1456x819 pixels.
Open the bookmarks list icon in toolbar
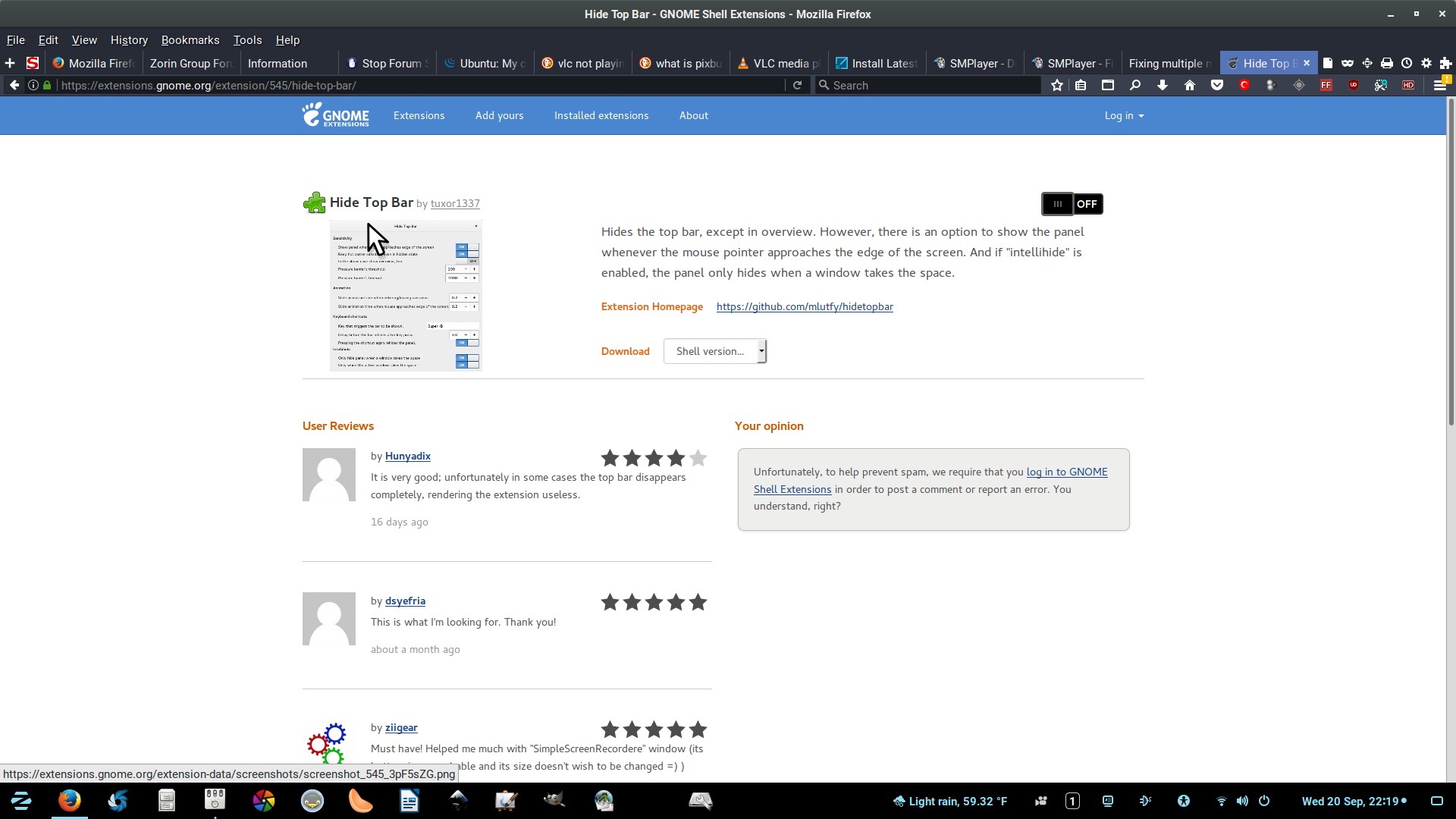coord(1081,85)
